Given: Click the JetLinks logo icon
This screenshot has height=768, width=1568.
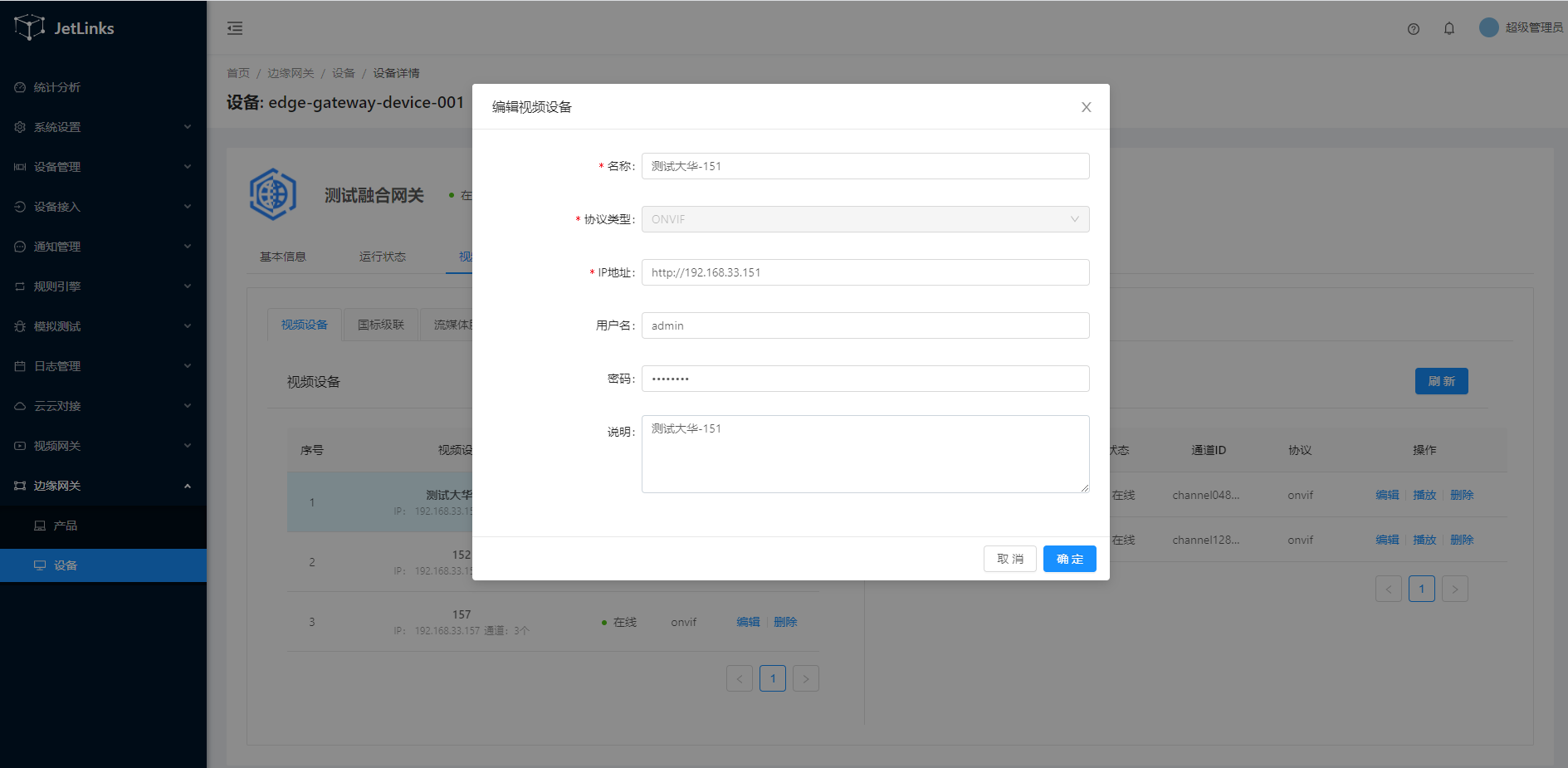Looking at the screenshot, I should (30, 27).
